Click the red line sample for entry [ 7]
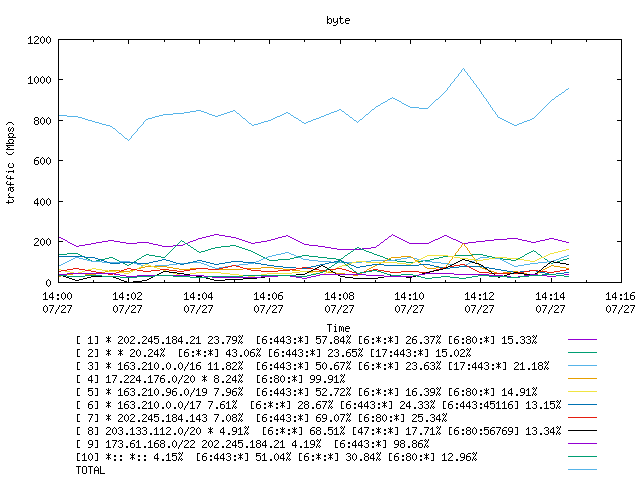 tap(582, 418)
